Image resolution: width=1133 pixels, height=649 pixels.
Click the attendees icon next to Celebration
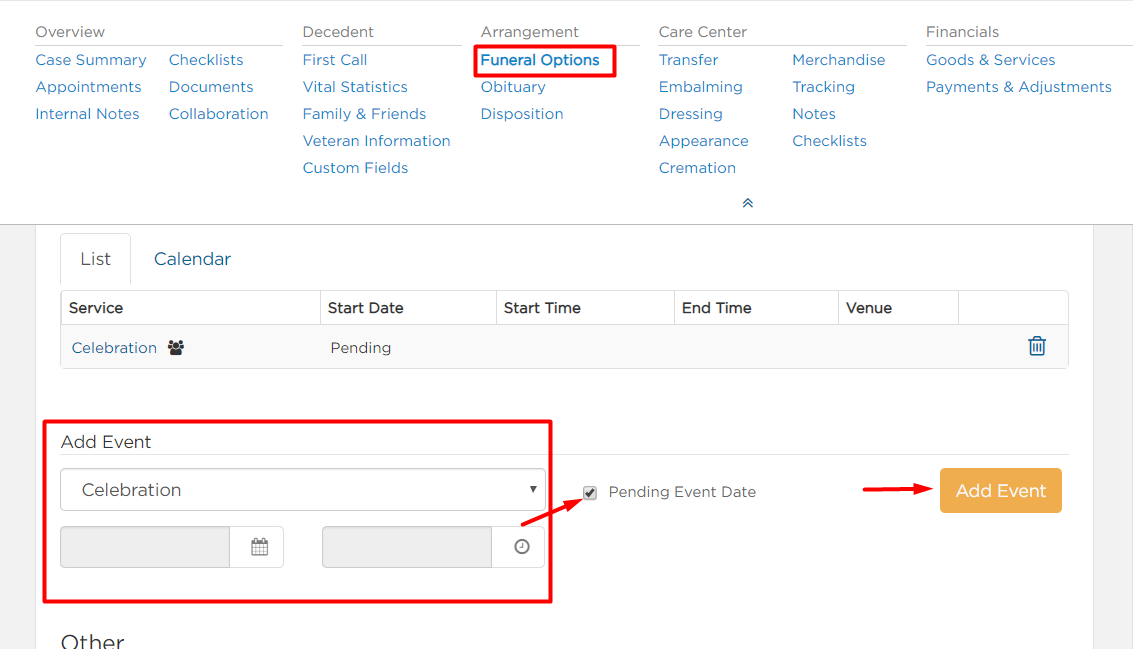pos(176,348)
